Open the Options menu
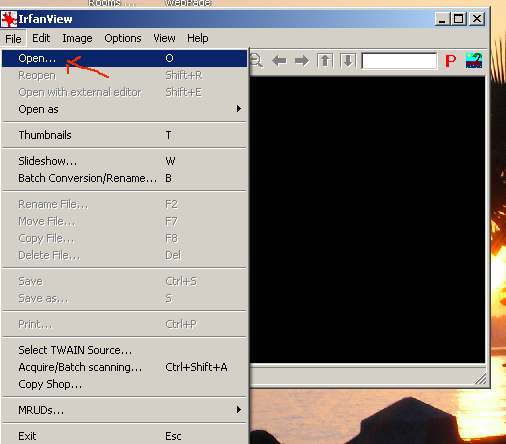 pos(123,38)
